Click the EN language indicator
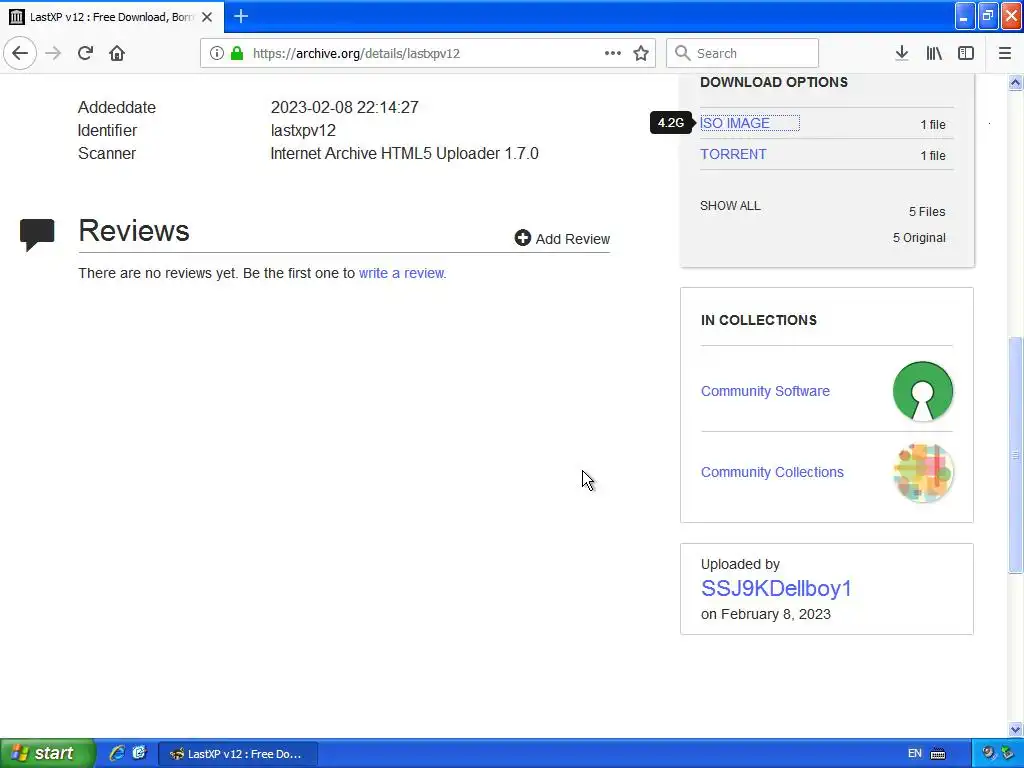This screenshot has width=1024, height=768. 914,753
